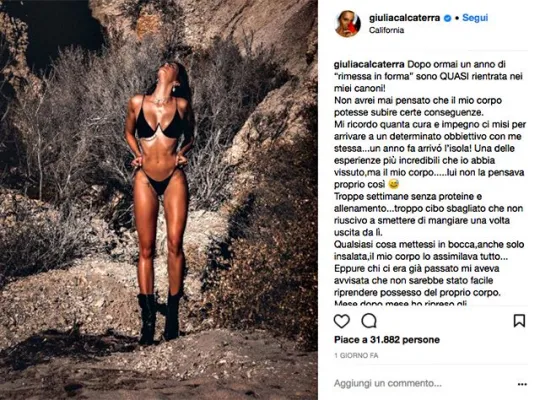
Task: Click the main bikini desert photo
Action: (159, 200)
